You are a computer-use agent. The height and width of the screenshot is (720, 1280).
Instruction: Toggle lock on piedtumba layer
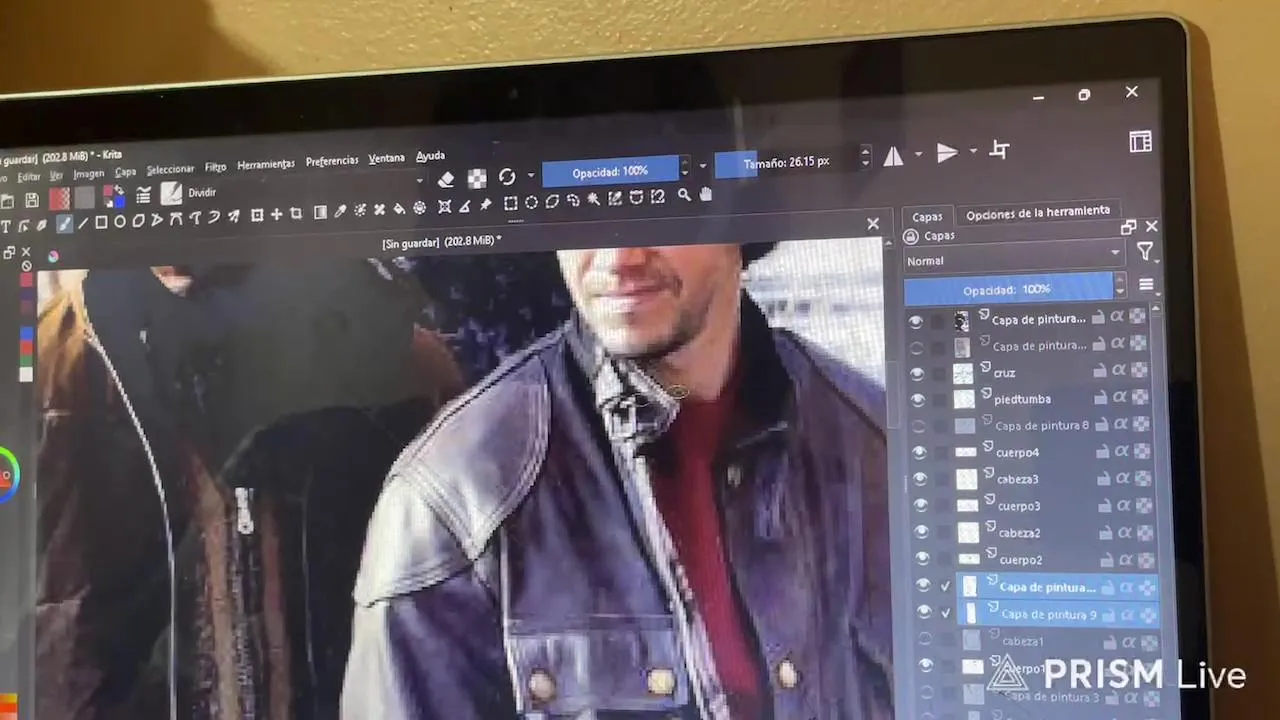click(1100, 397)
